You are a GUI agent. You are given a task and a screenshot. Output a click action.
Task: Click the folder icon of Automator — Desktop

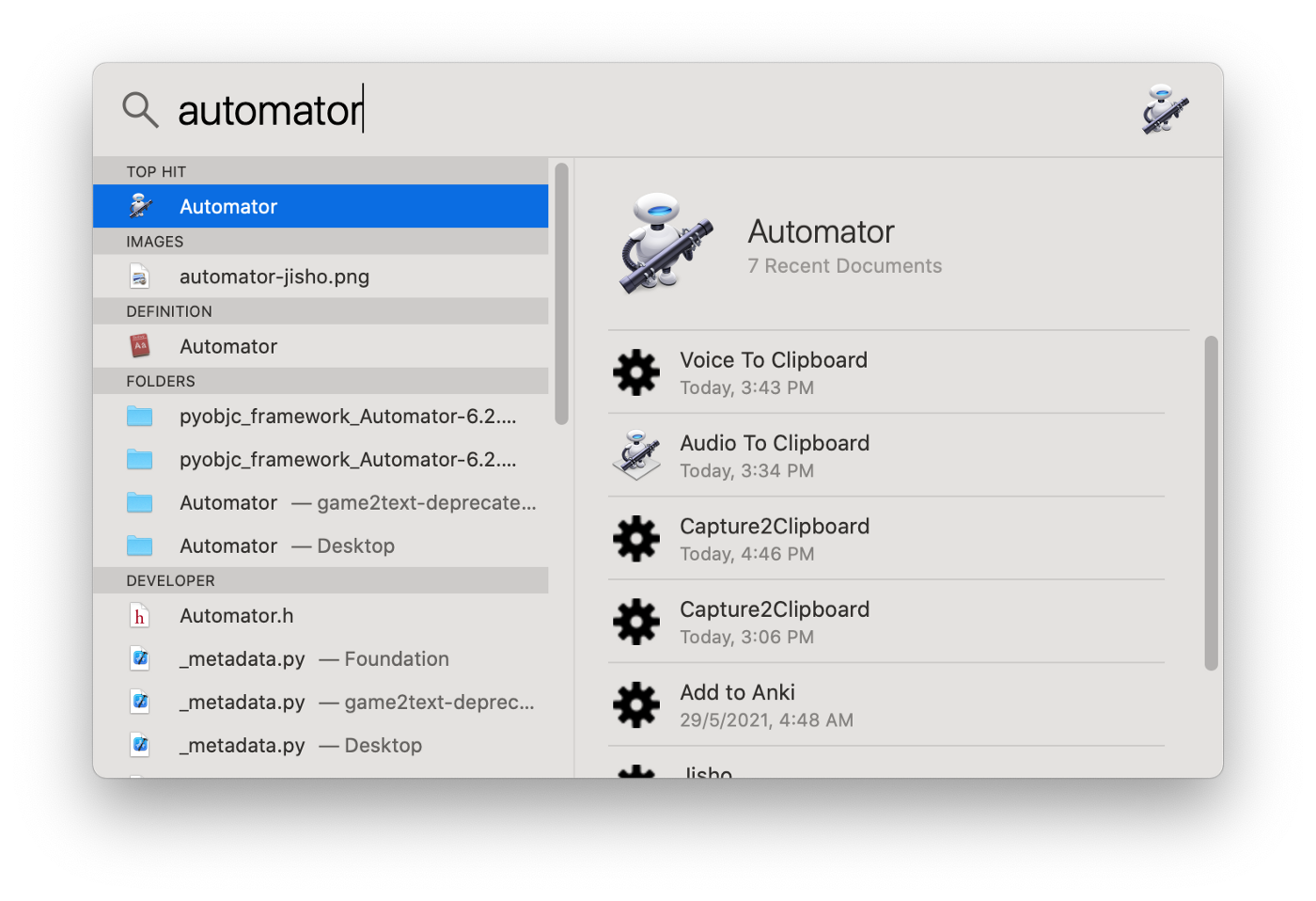click(140, 545)
